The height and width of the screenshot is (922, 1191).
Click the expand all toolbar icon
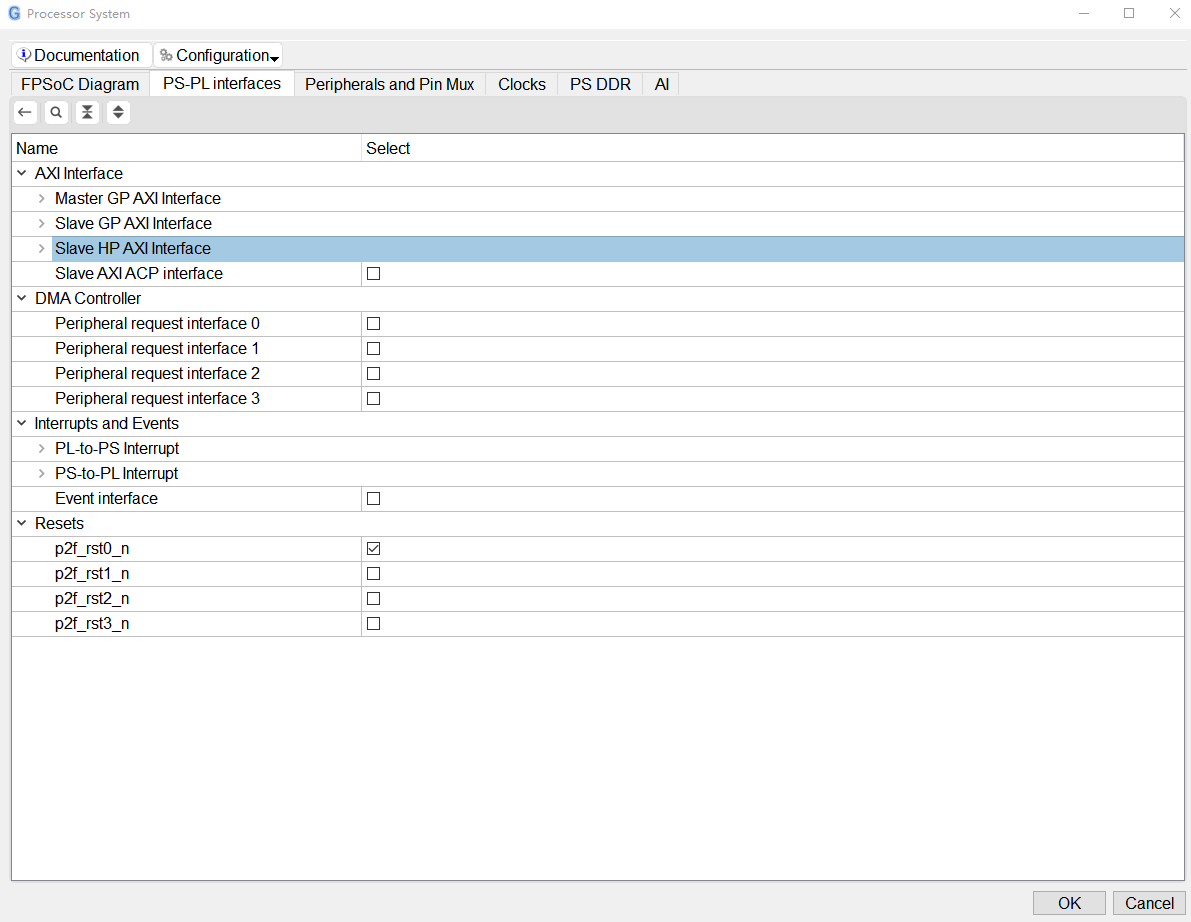point(118,112)
